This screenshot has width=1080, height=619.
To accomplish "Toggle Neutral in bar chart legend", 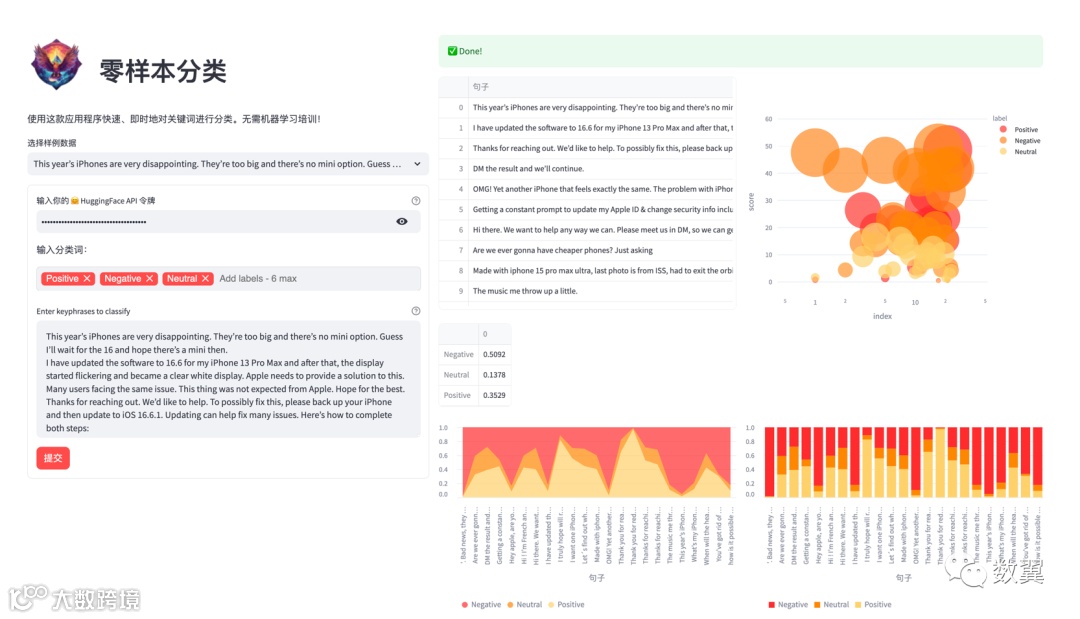I will [831, 605].
